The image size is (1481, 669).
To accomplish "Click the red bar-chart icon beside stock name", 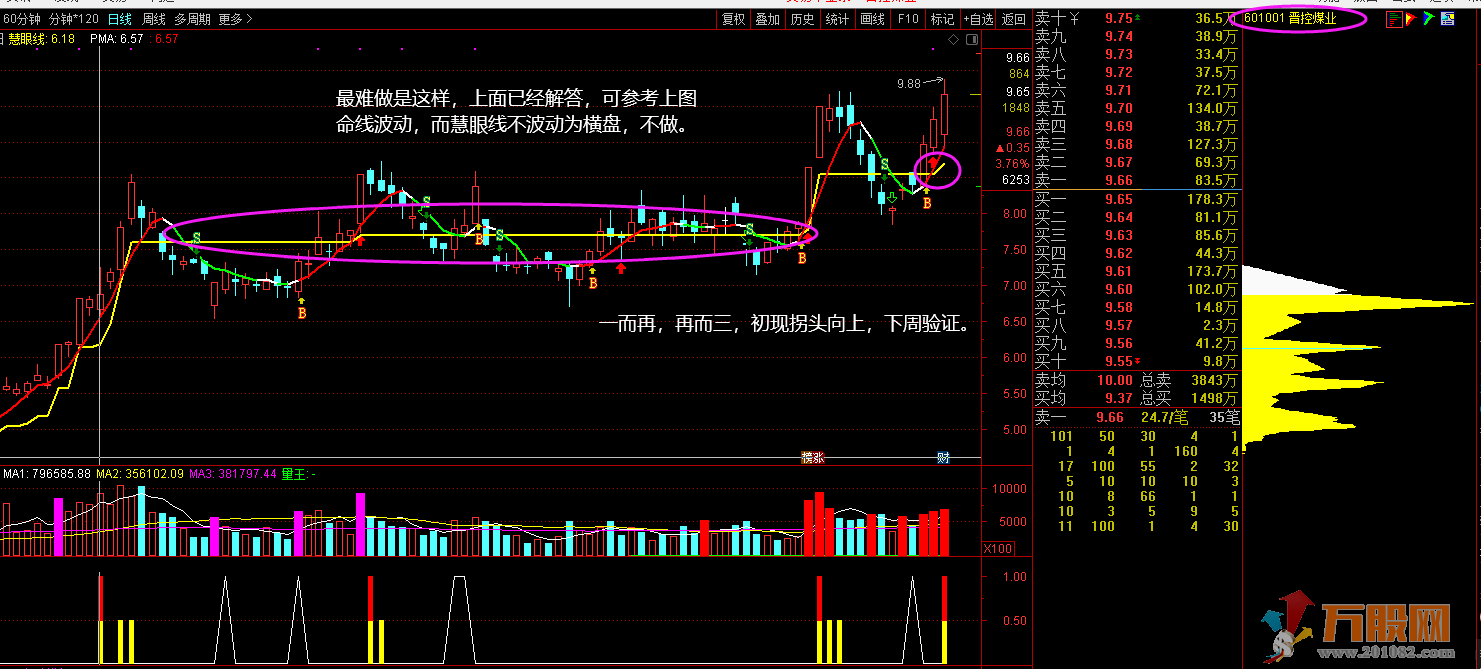I will pyautogui.click(x=1393, y=19).
